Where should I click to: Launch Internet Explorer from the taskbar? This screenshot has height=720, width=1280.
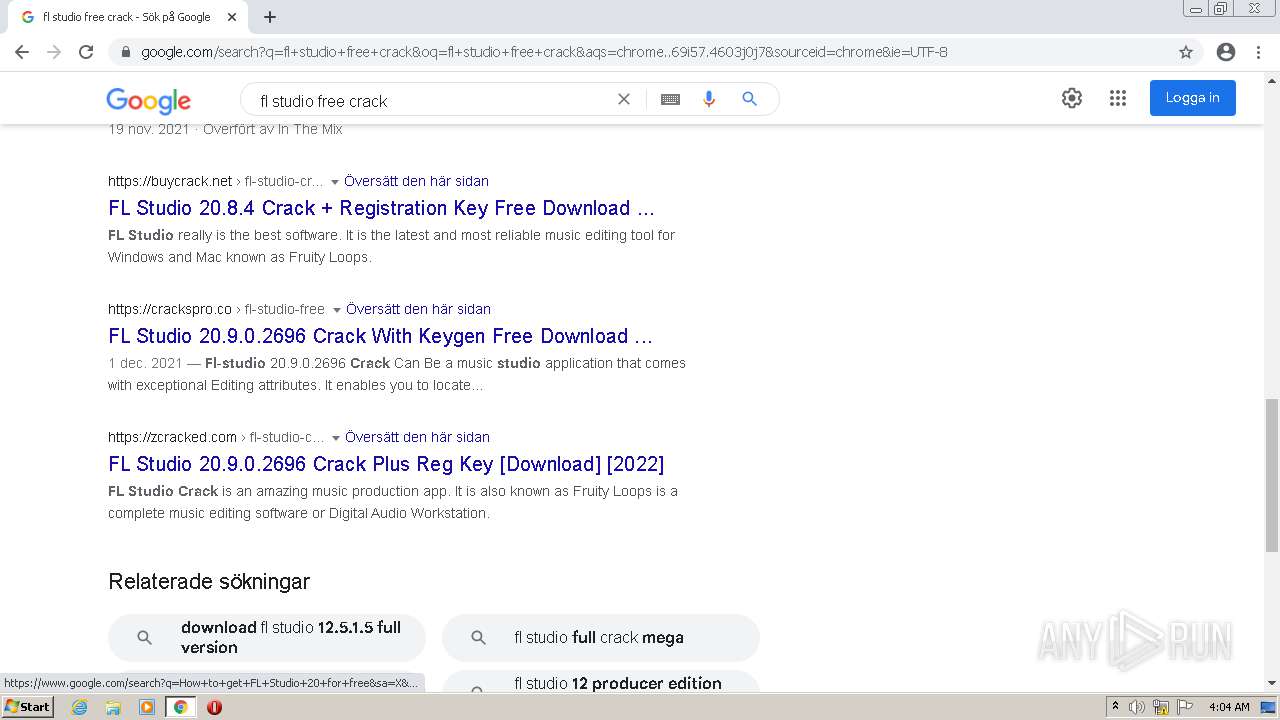(80, 707)
